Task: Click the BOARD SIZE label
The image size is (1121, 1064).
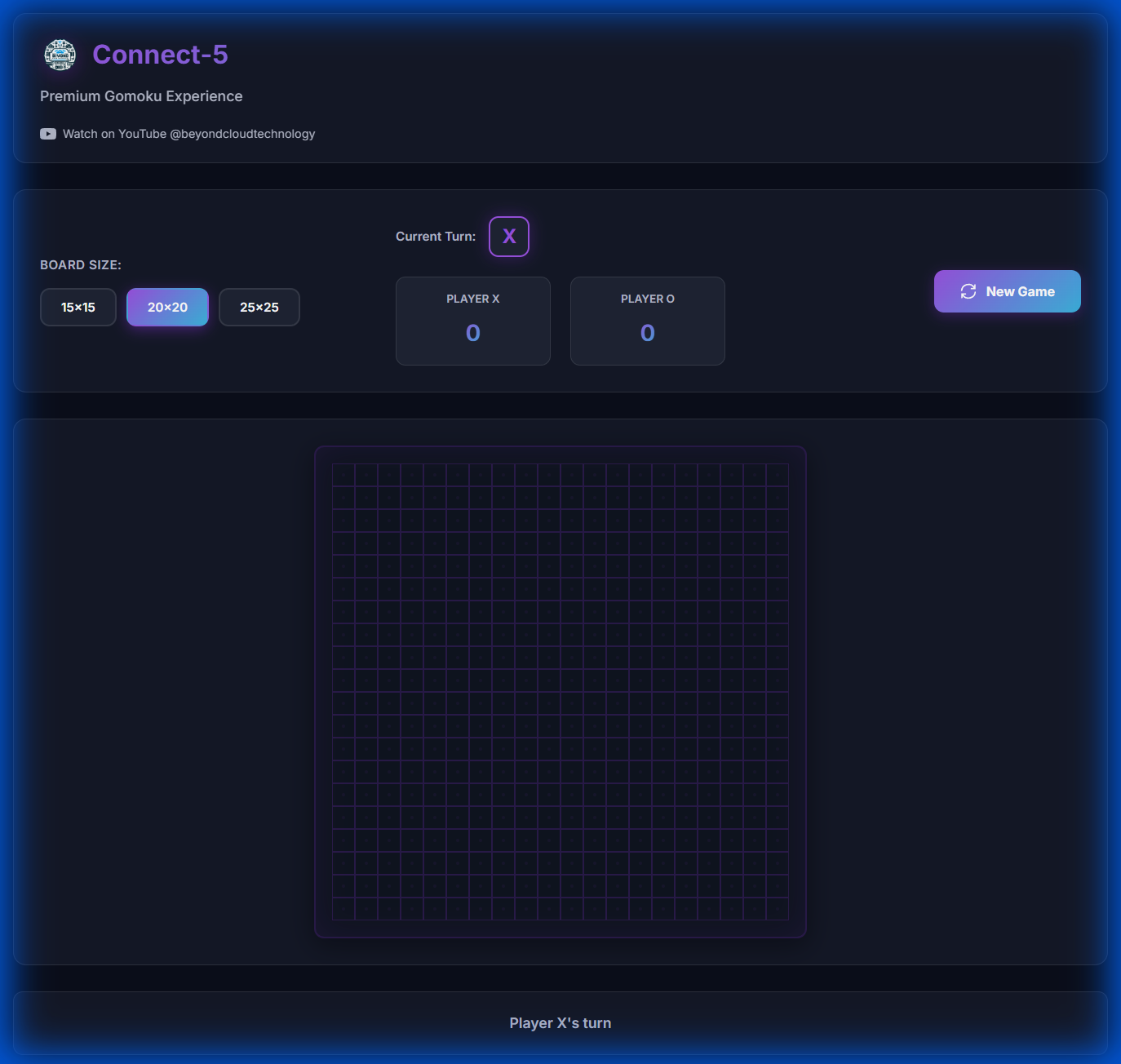Action: click(81, 265)
